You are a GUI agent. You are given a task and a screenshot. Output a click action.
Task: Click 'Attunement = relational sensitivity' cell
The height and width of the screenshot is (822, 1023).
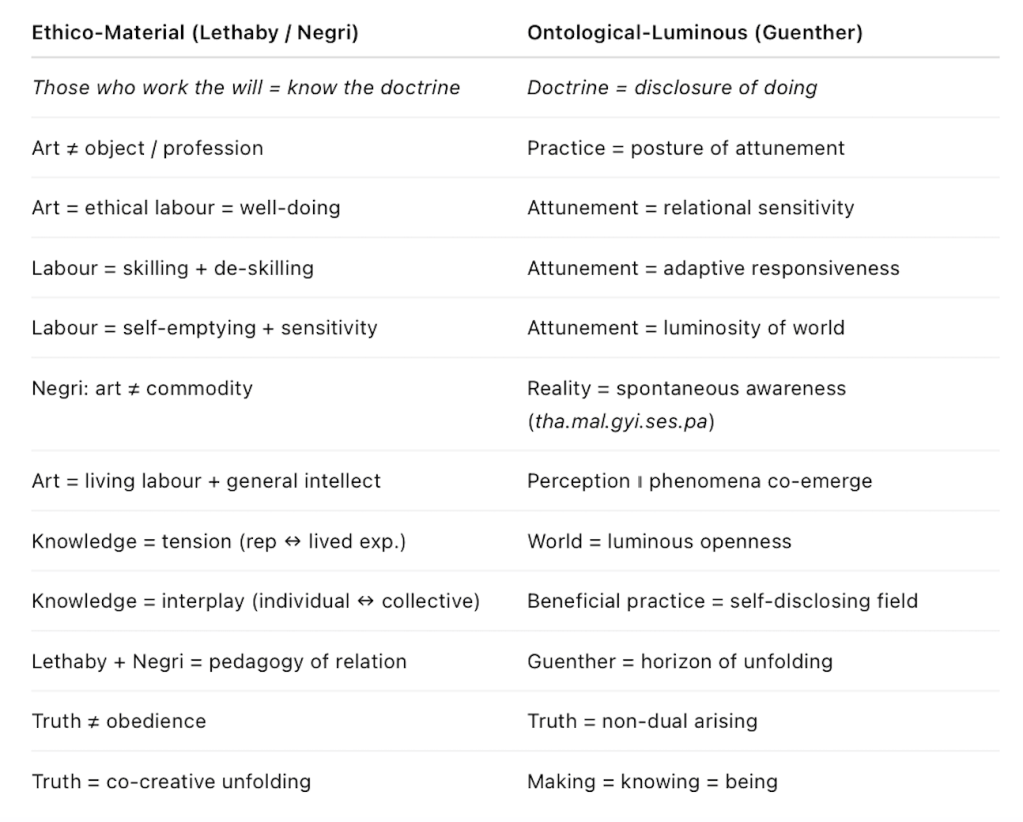pos(691,208)
